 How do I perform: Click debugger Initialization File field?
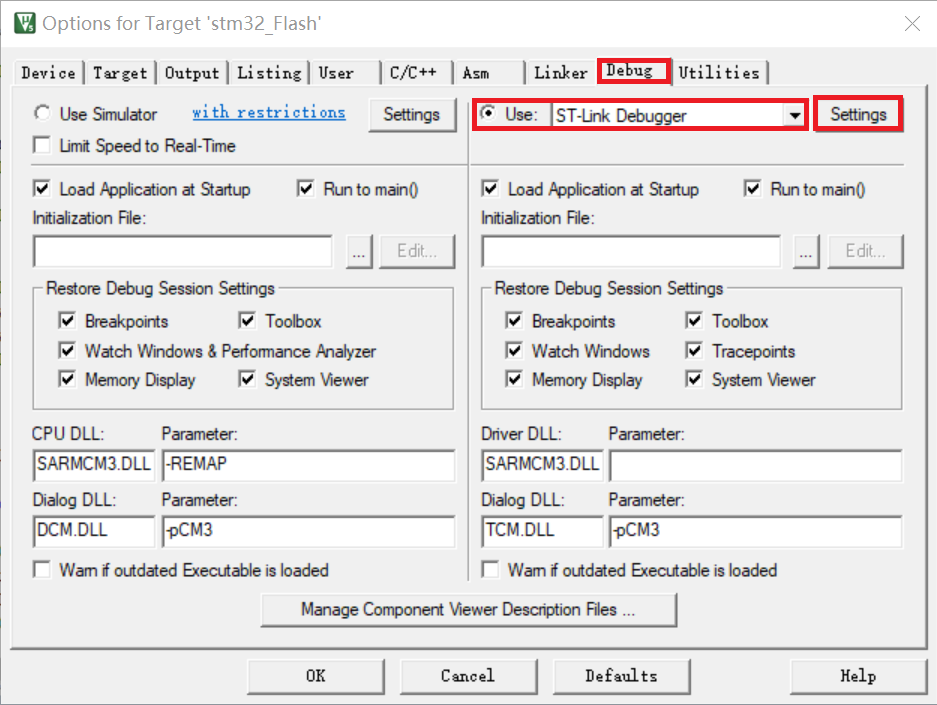click(631, 252)
